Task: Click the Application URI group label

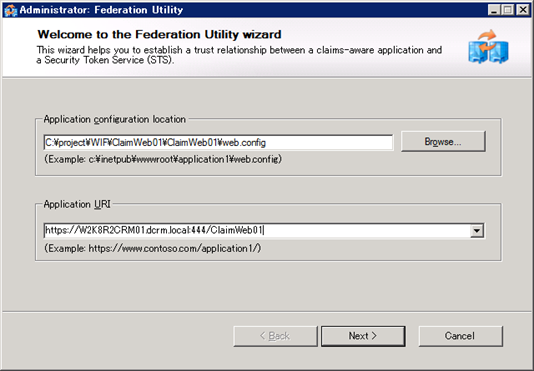Action: [x=77, y=204]
